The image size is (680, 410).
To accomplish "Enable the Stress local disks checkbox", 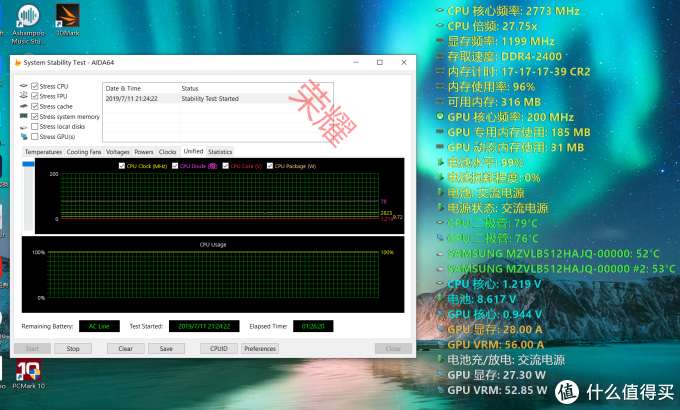I will click(35, 127).
